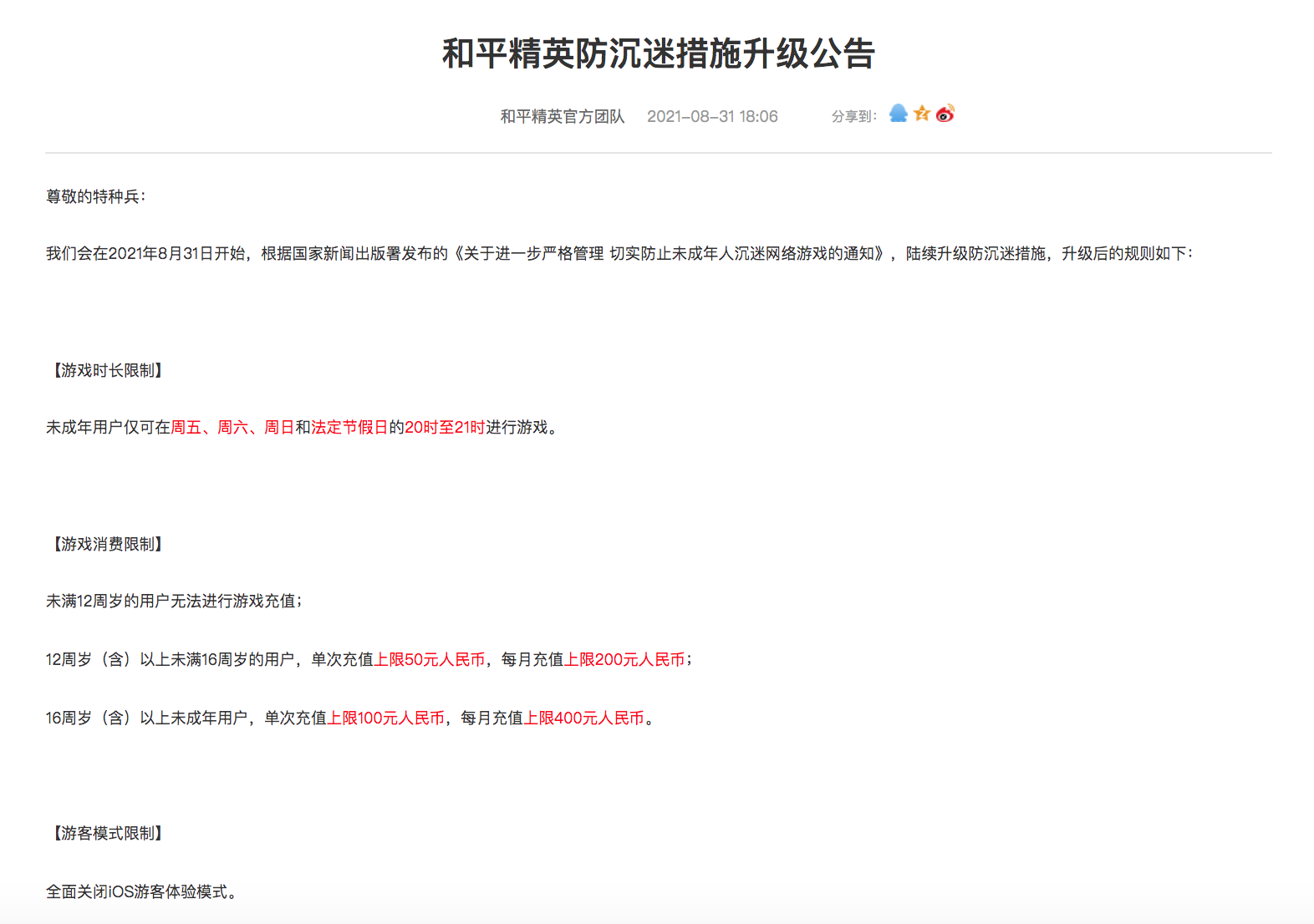
Task: Select the red text 上限400元人民币
Action: (x=584, y=718)
